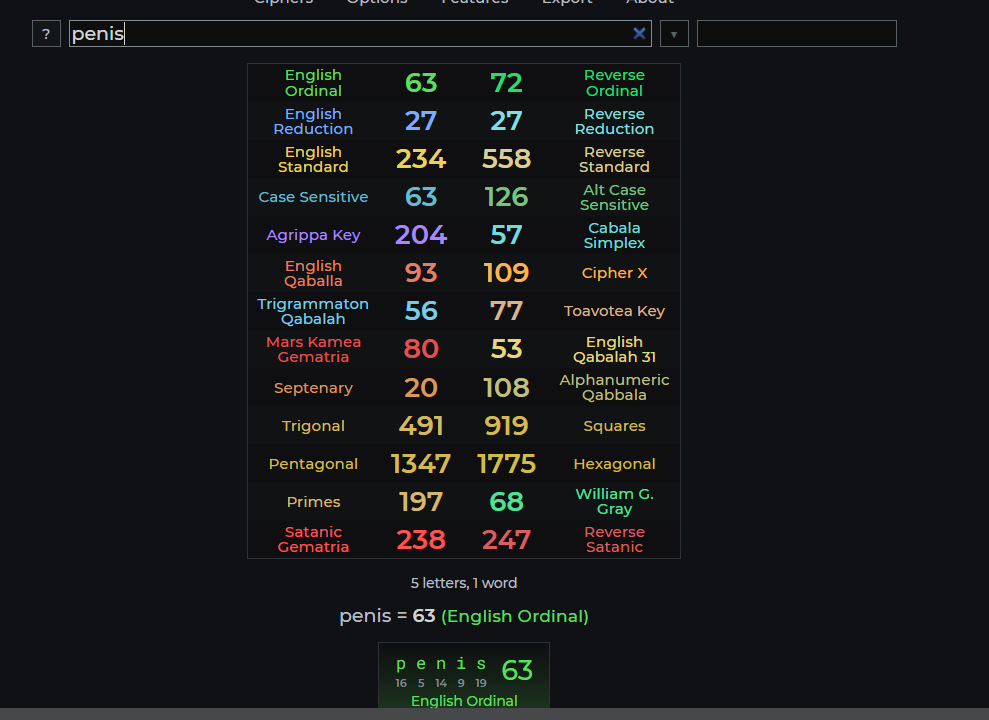
Task: Click the Hexagonal value 1775
Action: (x=506, y=463)
